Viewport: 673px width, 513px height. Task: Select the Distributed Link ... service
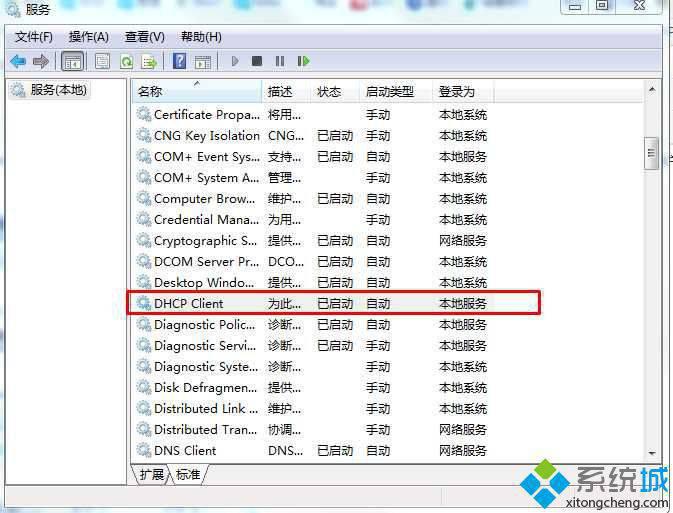tap(206, 408)
